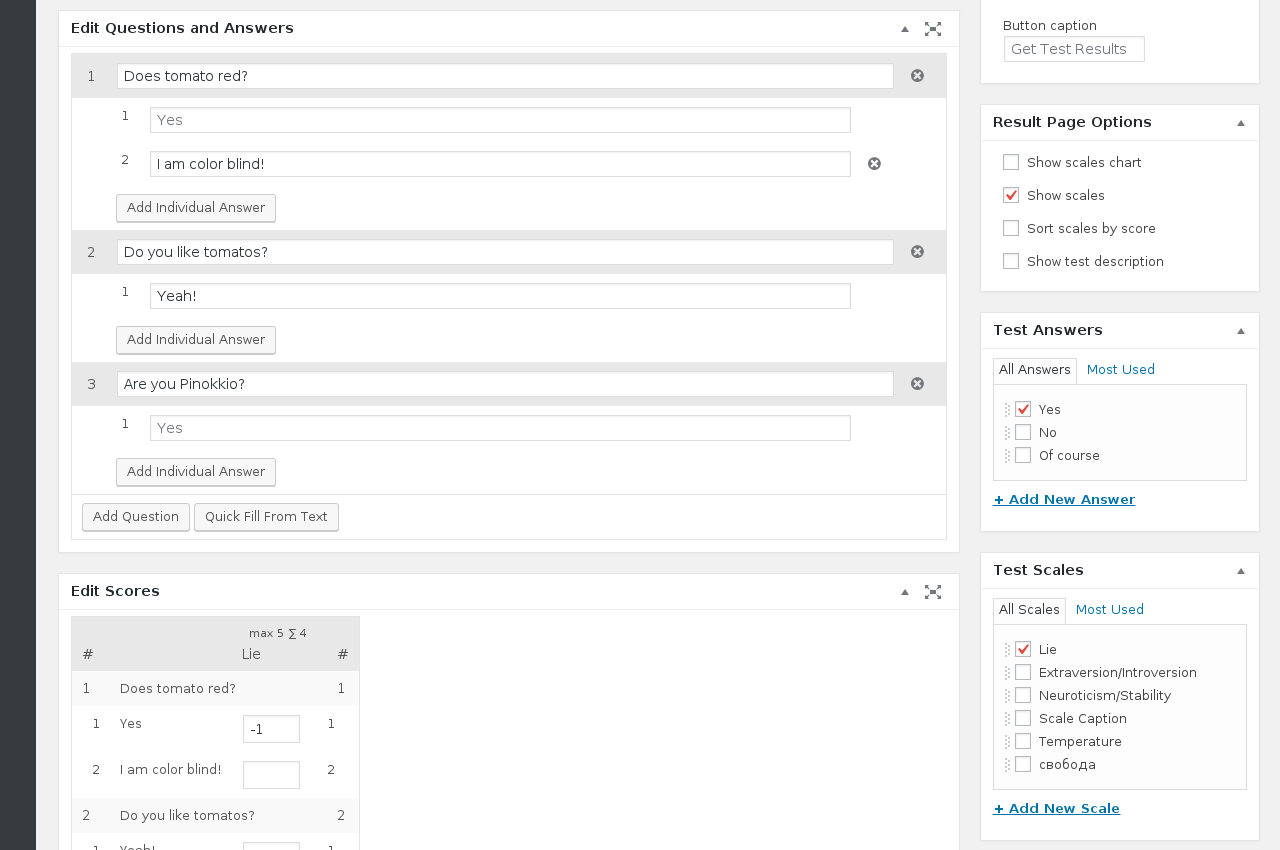Image resolution: width=1280 pixels, height=850 pixels.
Task: Click the 'Add Question' button
Action: tap(136, 517)
